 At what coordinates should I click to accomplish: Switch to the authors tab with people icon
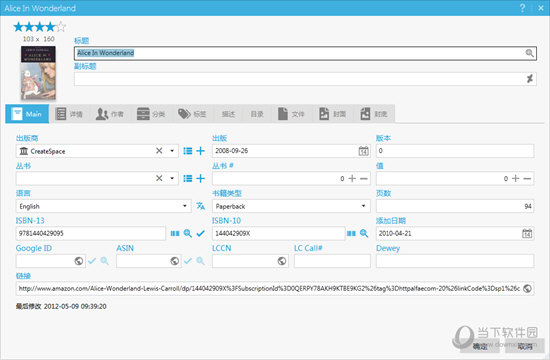point(110,114)
